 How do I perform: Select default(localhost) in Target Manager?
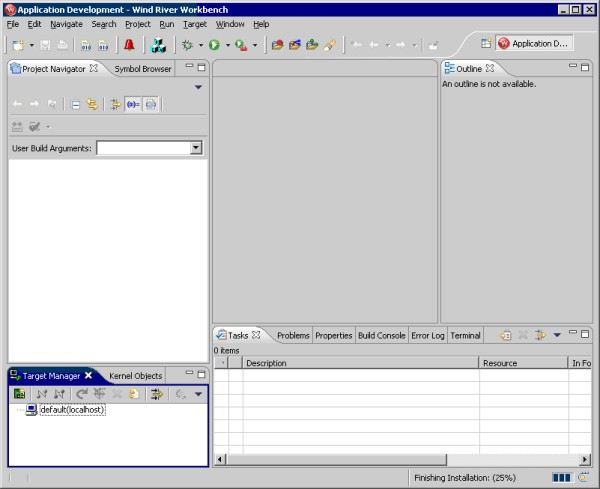pos(72,410)
